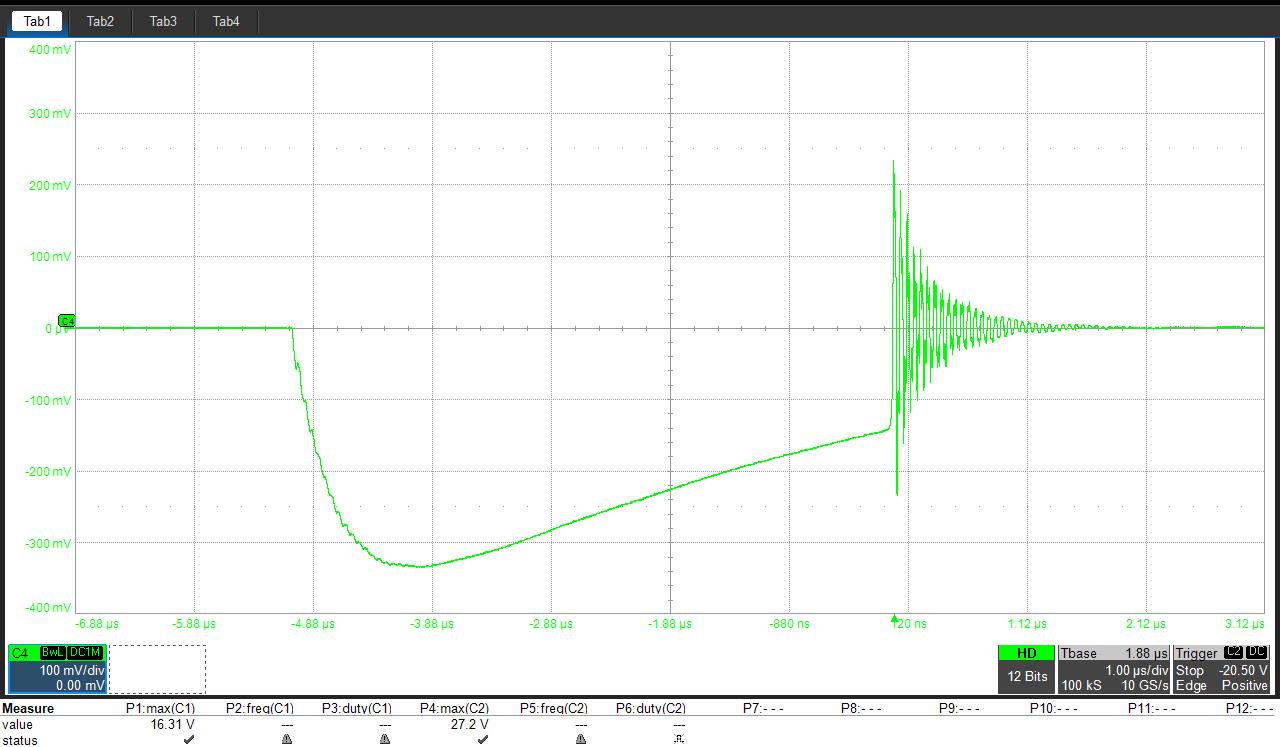
Task: Click the P2 status warning icon
Action: tap(287, 740)
